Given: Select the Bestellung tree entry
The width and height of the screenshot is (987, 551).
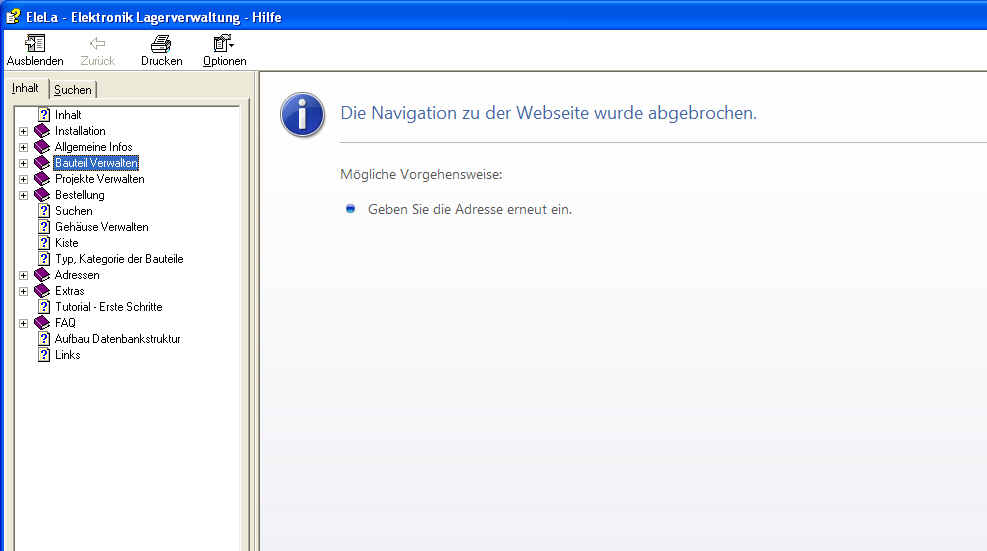Looking at the screenshot, I should tap(79, 195).
